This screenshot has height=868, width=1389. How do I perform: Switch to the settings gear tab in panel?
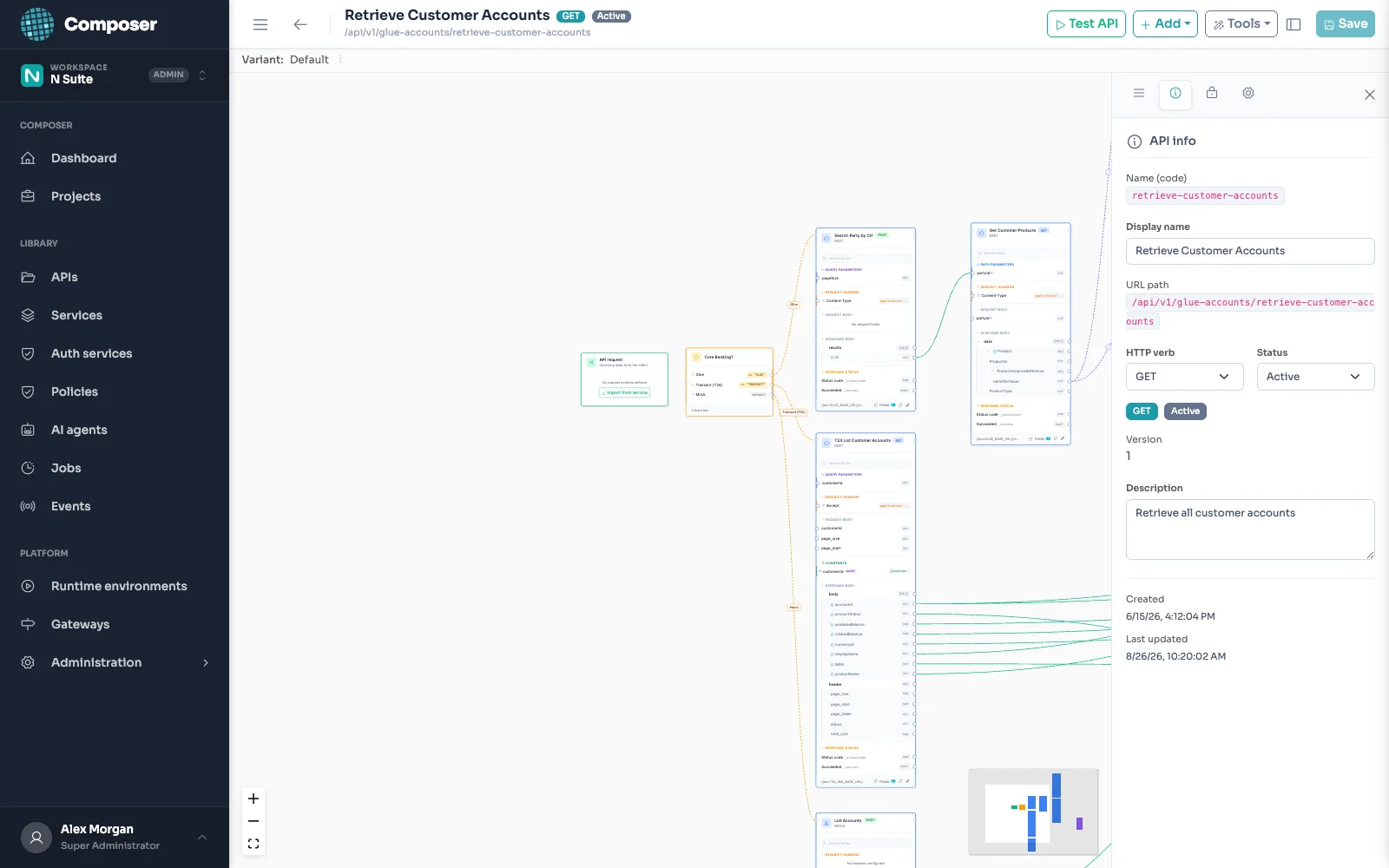pyautogui.click(x=1248, y=93)
